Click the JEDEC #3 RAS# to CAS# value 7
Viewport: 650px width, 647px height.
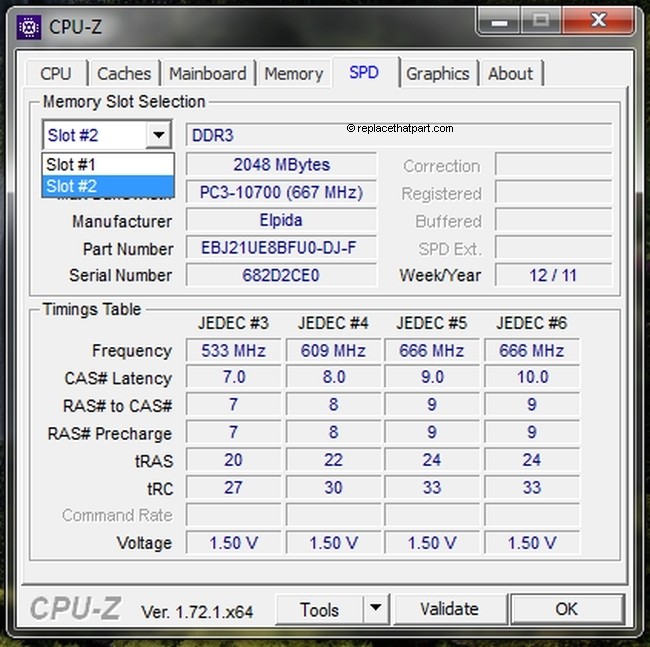click(233, 405)
